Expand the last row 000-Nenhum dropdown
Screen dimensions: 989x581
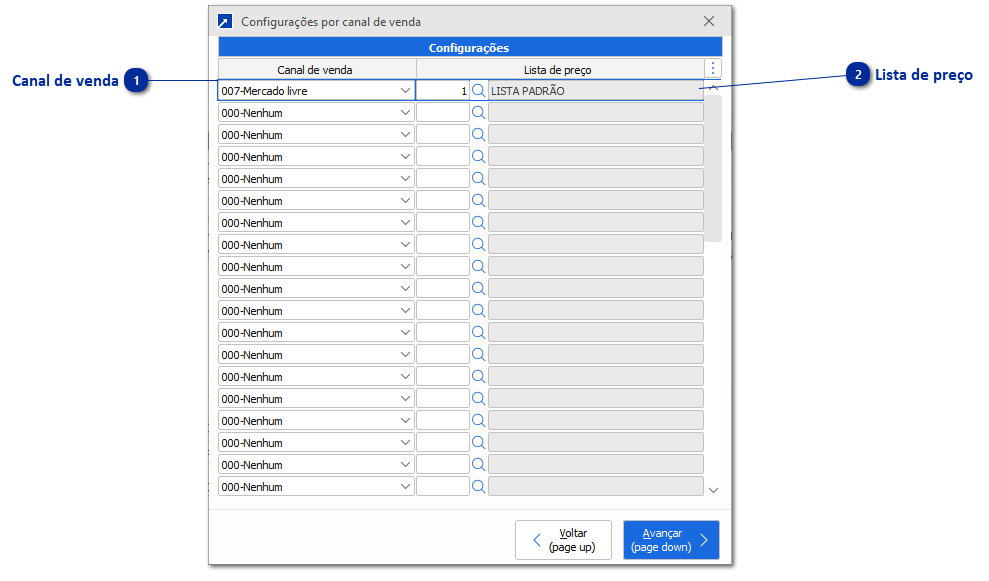(x=405, y=486)
